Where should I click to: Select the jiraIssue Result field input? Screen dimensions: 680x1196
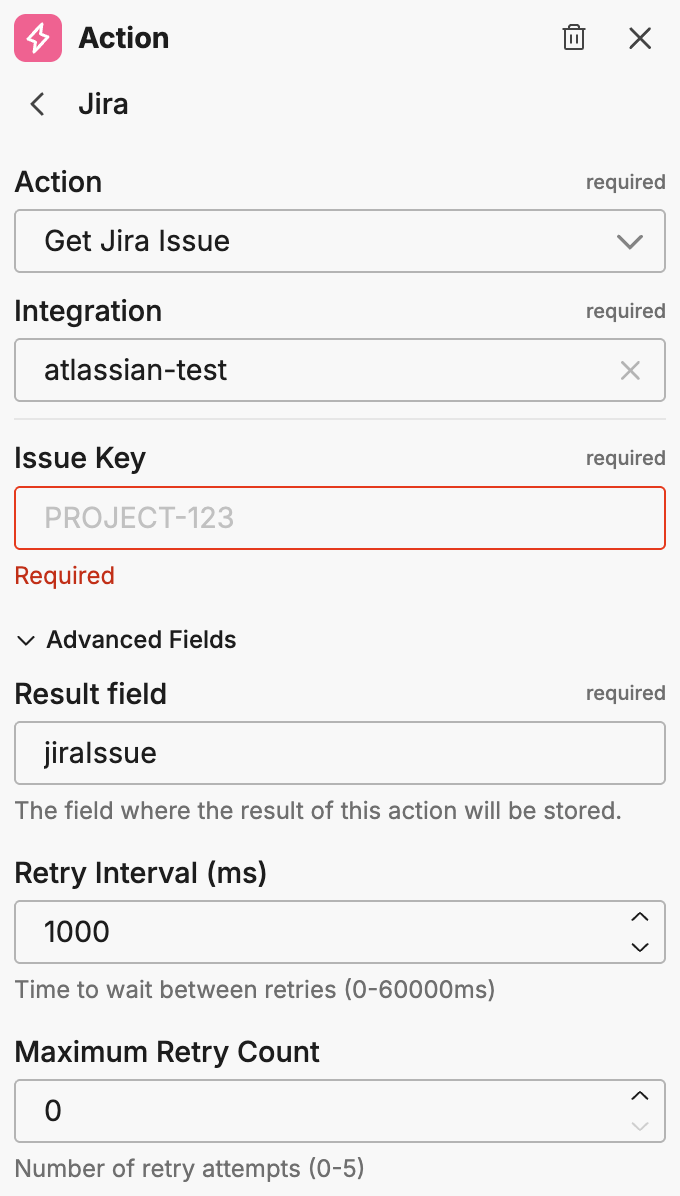340,753
